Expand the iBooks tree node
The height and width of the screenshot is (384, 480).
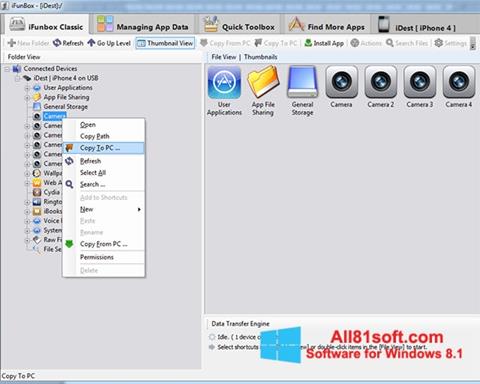coord(27,212)
